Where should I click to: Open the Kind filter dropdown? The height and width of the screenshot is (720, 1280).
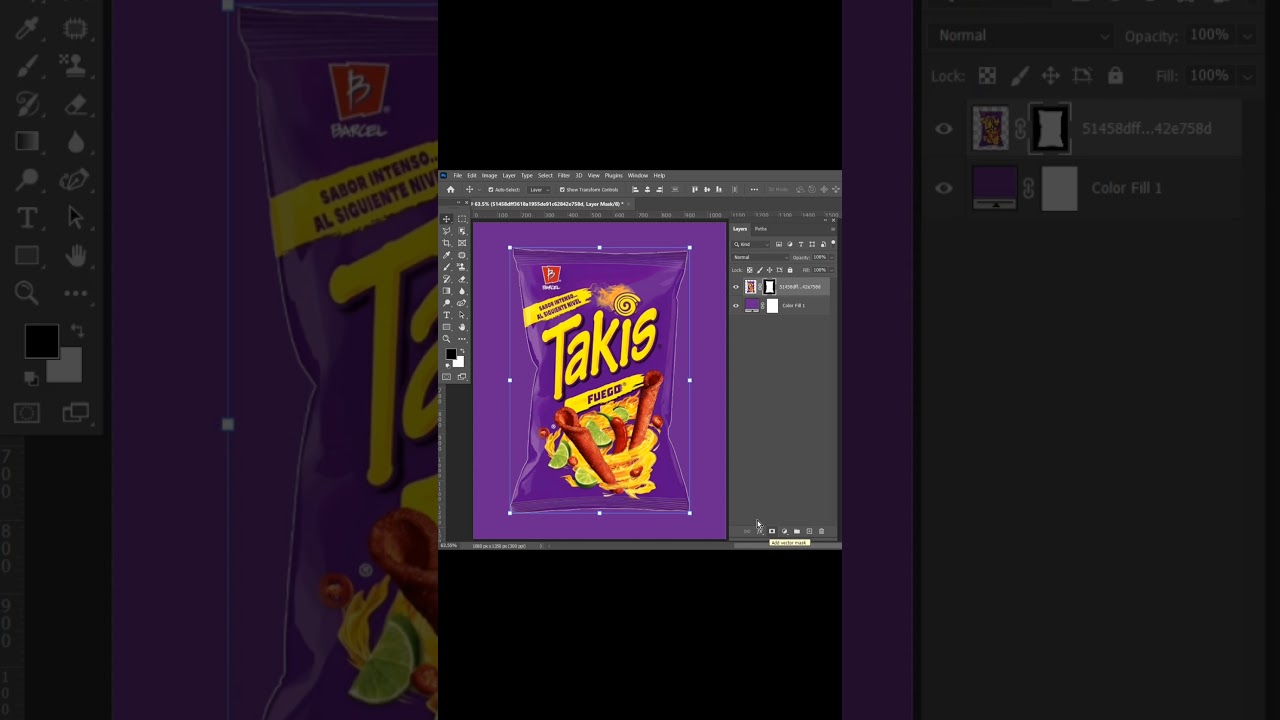(x=751, y=244)
